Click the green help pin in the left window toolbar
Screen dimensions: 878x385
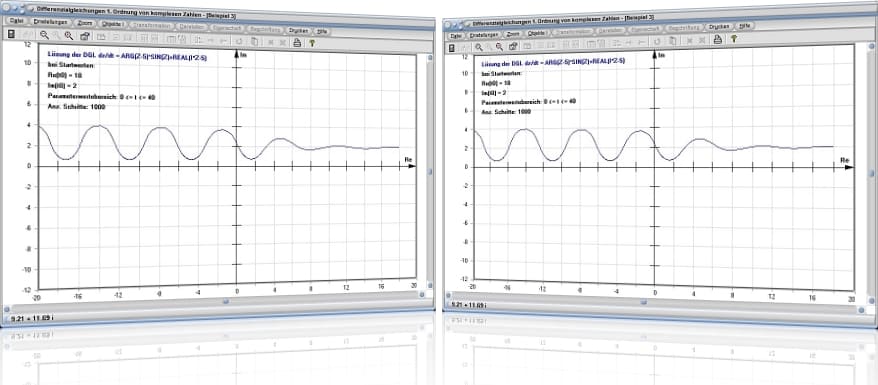(312, 43)
